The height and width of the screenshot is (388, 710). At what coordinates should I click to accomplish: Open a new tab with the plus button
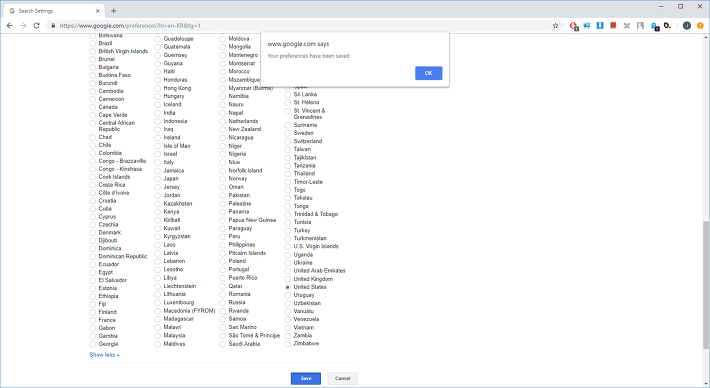pos(114,11)
